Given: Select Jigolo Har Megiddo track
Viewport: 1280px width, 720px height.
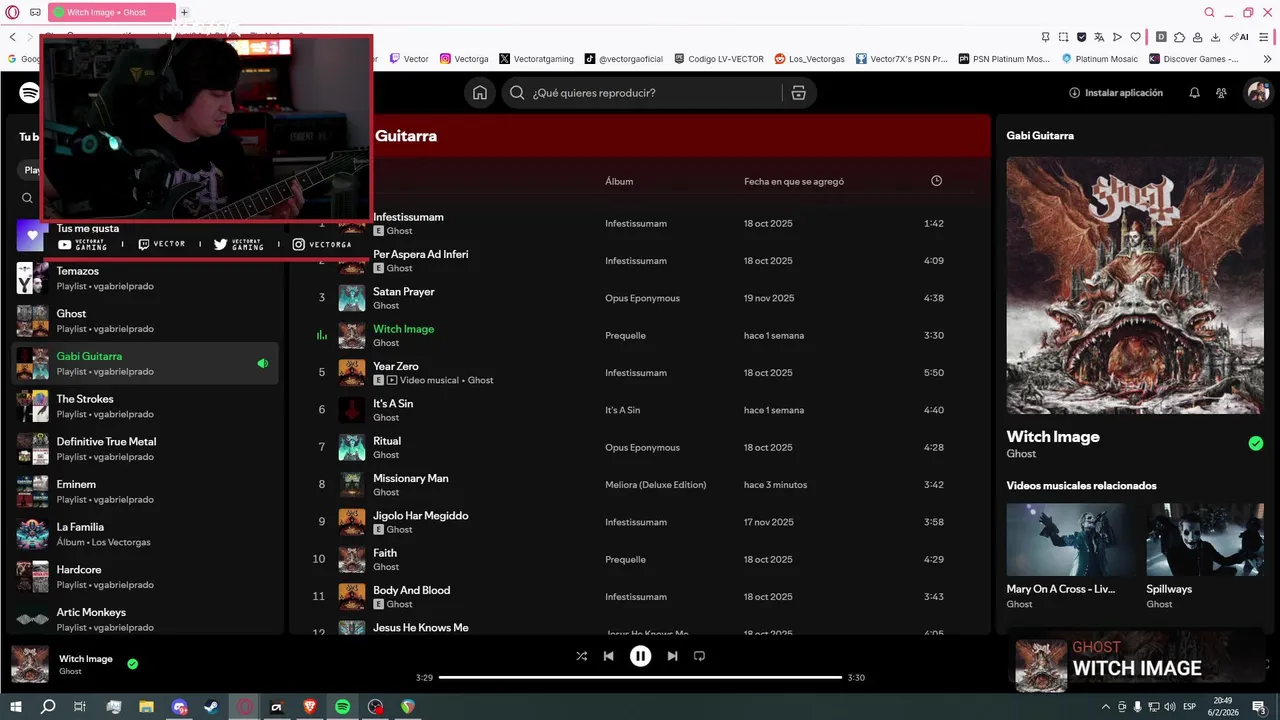Looking at the screenshot, I should (421, 515).
